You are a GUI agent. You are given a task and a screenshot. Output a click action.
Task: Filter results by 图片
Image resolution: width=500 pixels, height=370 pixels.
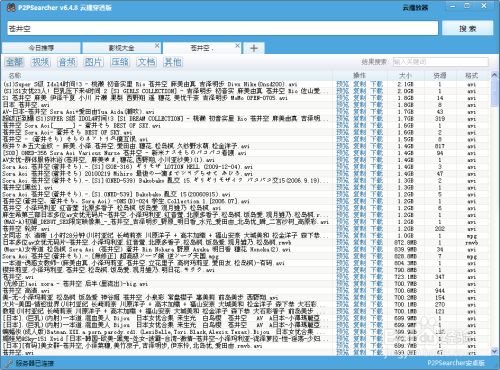(x=93, y=62)
